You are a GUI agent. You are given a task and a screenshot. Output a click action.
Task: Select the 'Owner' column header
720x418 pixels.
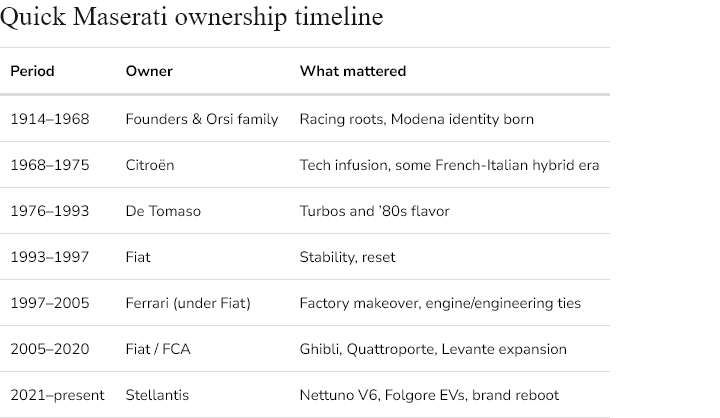click(x=149, y=71)
